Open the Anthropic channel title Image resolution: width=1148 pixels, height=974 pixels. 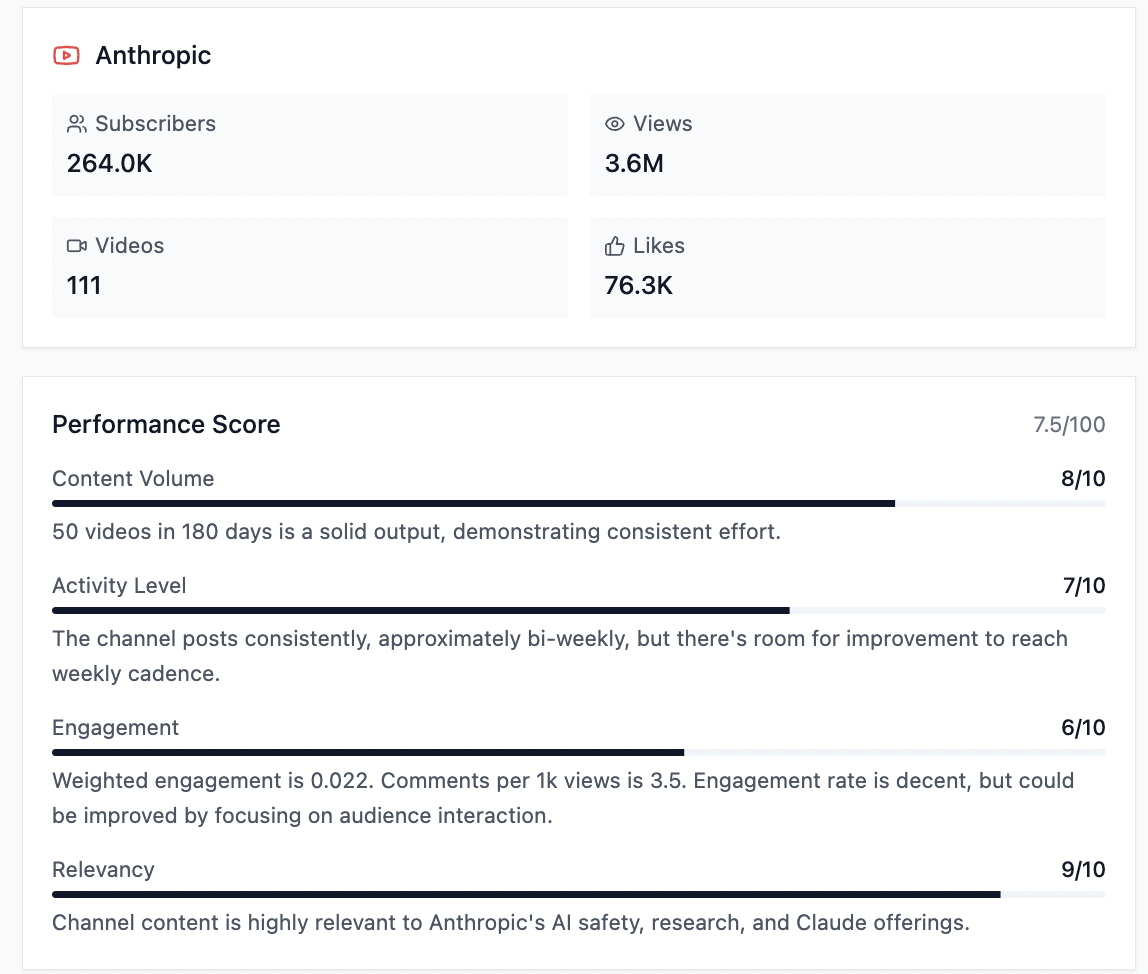pyautogui.click(x=153, y=56)
